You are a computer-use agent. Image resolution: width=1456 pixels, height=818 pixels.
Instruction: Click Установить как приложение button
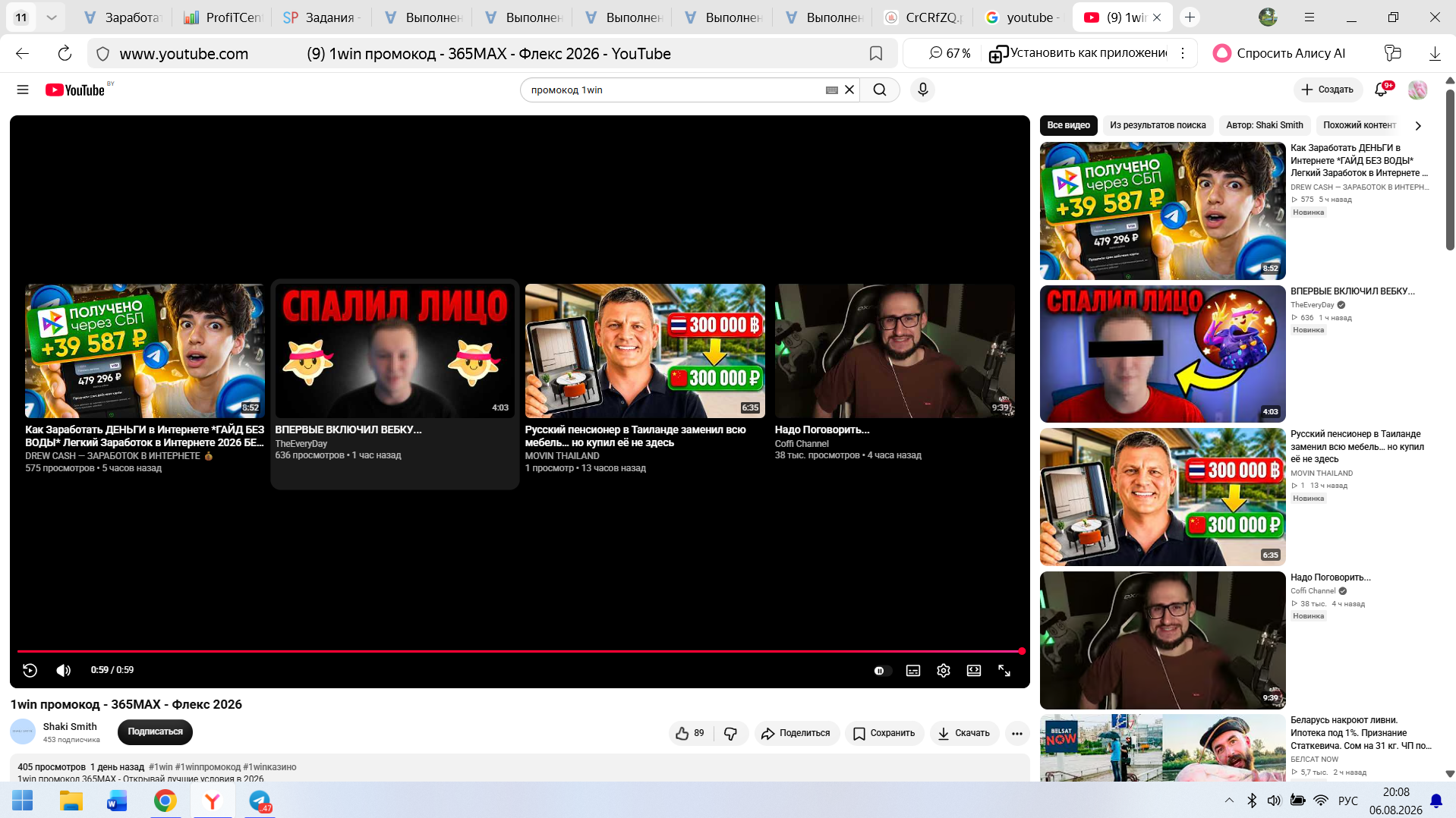click(1078, 53)
